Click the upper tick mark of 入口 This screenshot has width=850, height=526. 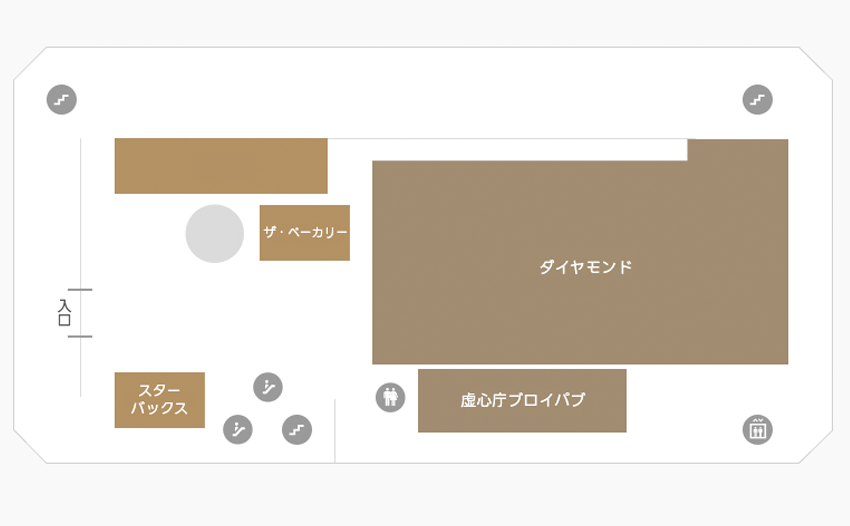(x=80, y=290)
